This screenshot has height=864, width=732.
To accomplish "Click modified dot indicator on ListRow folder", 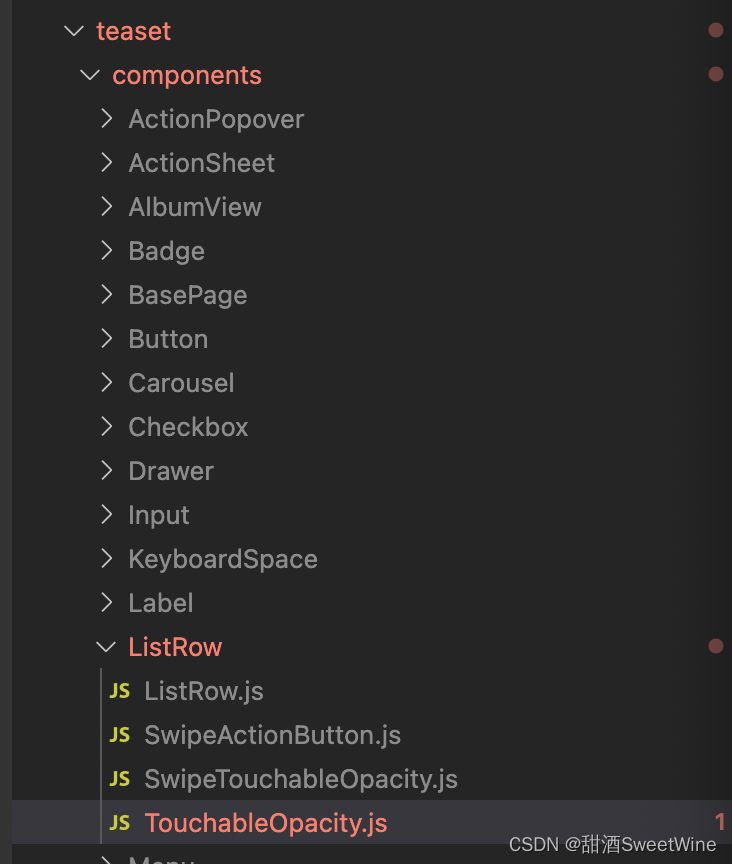I will (715, 647).
